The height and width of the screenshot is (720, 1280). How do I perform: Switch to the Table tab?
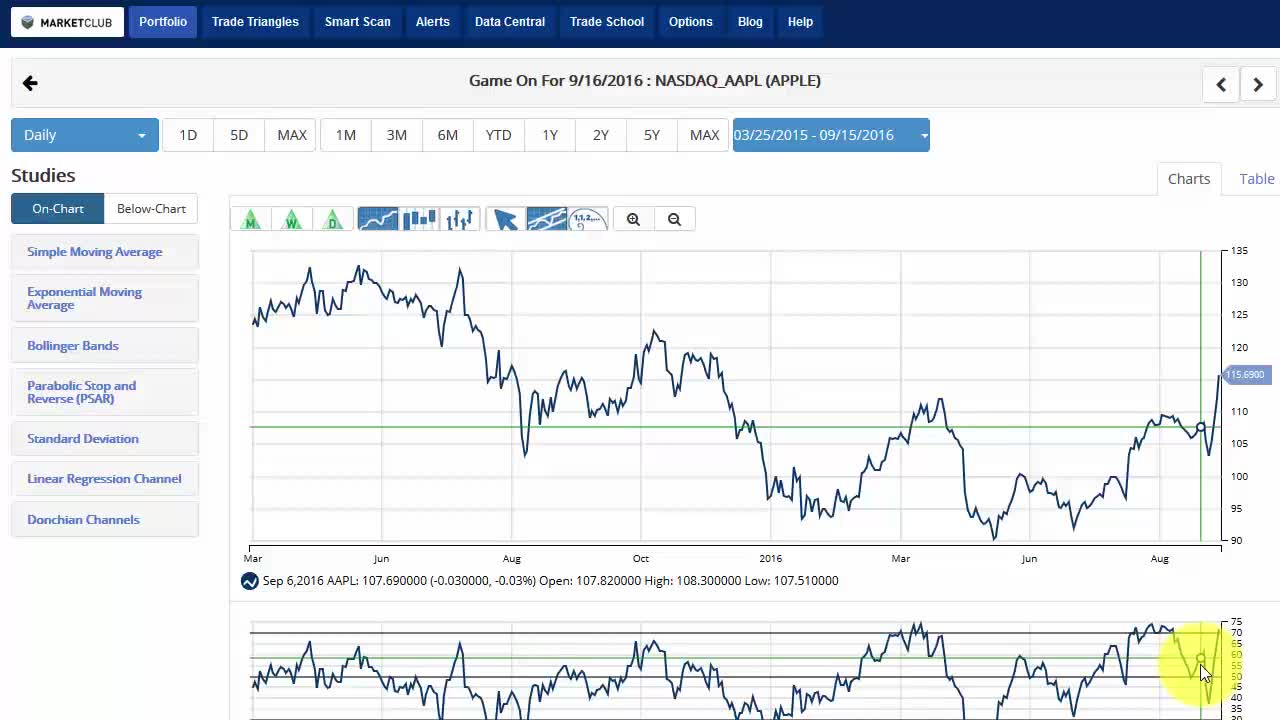pos(1257,179)
